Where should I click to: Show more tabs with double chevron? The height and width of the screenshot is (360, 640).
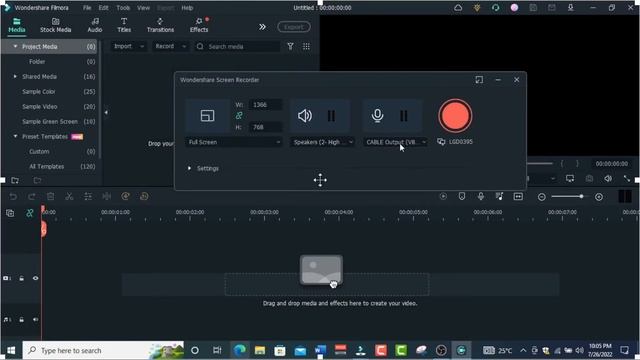coord(262,27)
